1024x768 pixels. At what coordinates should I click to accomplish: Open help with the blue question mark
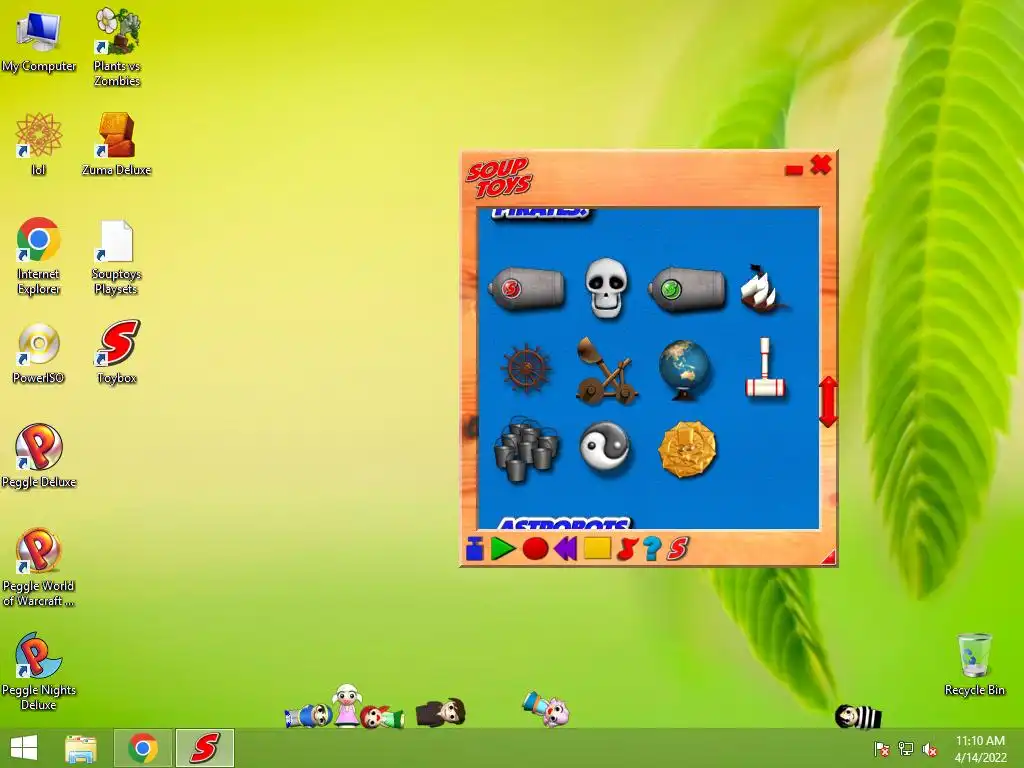652,549
